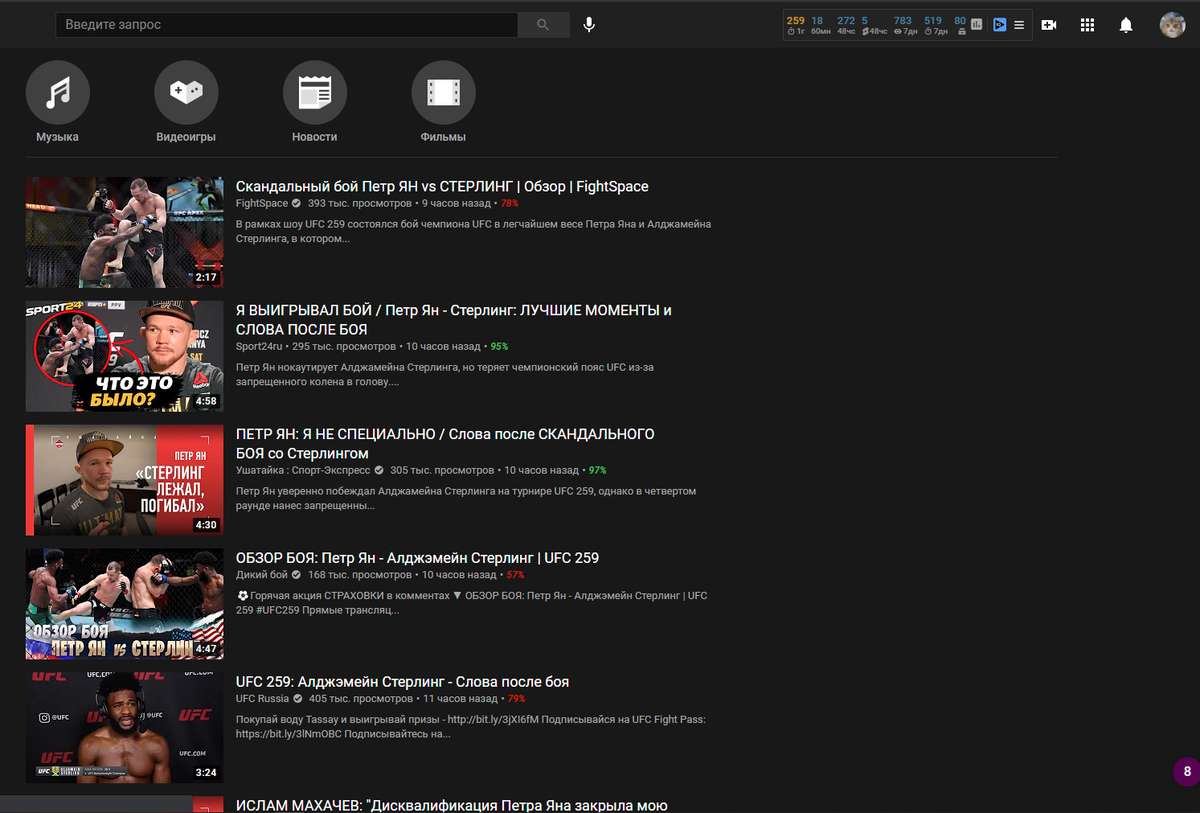Open the YouTube apps grid icon
Image resolution: width=1200 pixels, height=813 pixels.
pyautogui.click(x=1088, y=25)
